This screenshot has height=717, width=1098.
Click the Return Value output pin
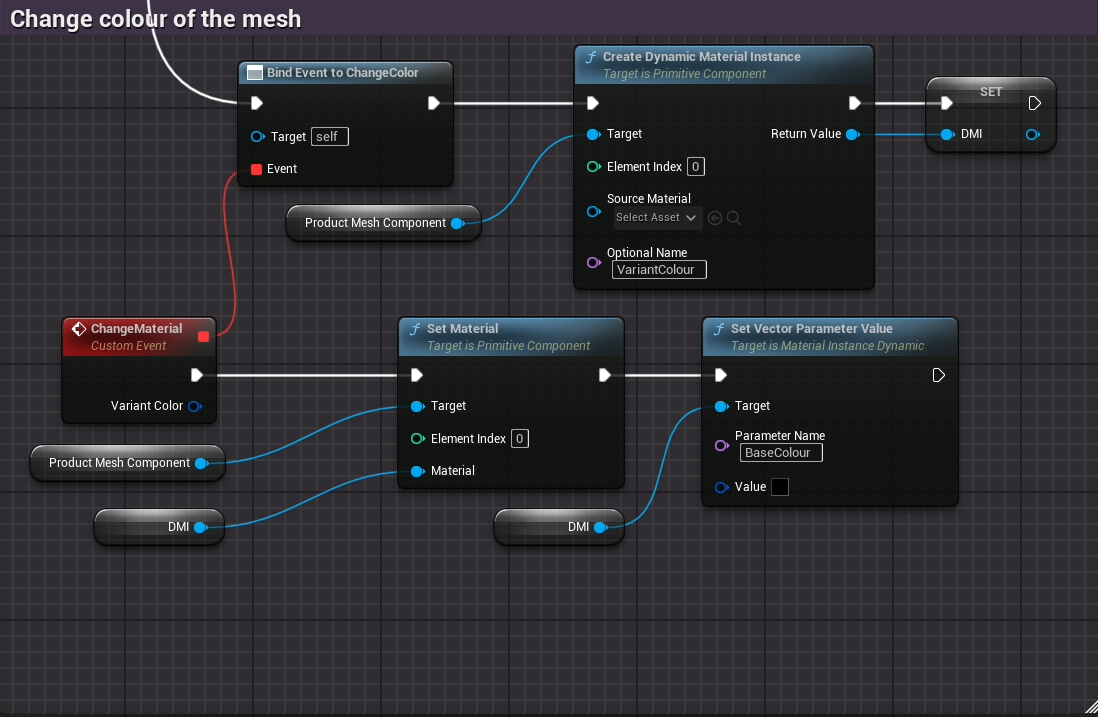(x=851, y=134)
